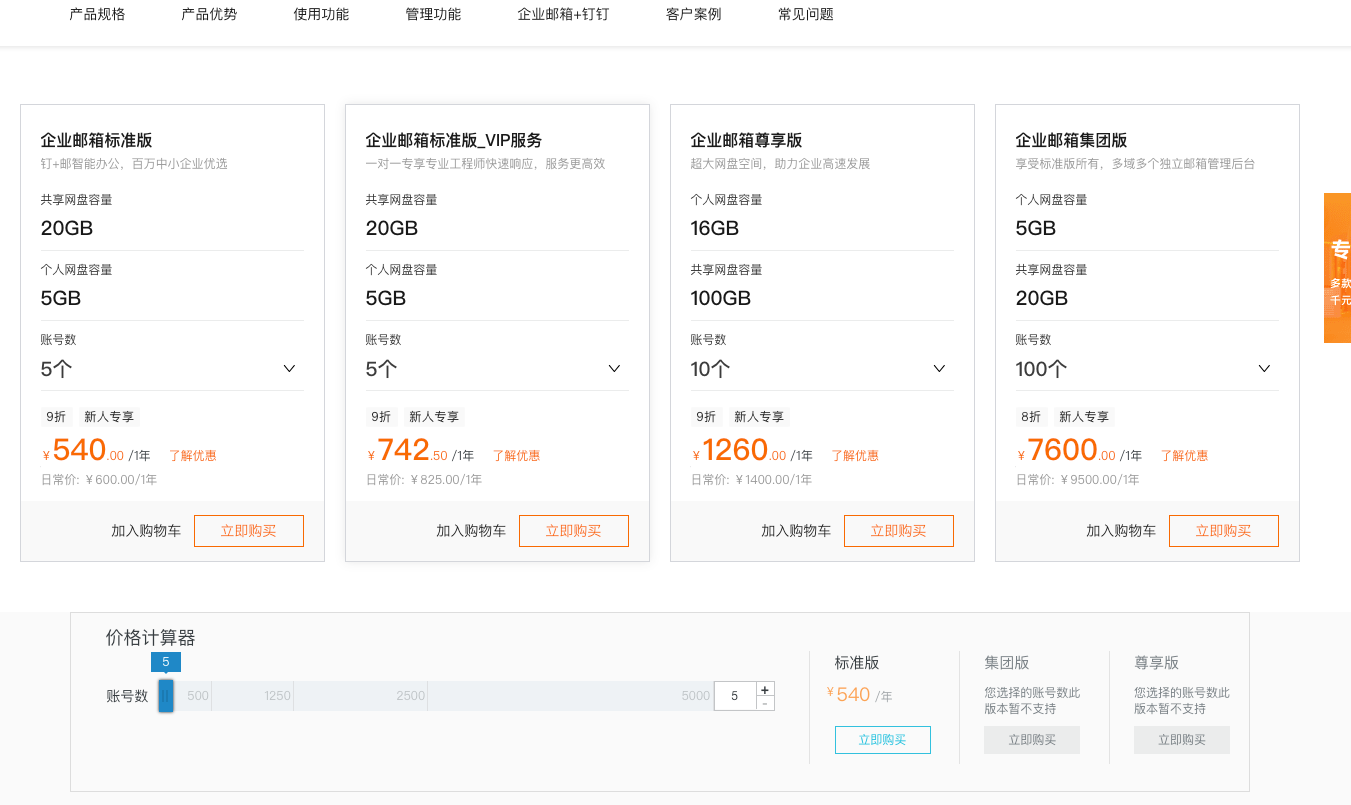Switch to the 产品优势 tab

(x=209, y=14)
